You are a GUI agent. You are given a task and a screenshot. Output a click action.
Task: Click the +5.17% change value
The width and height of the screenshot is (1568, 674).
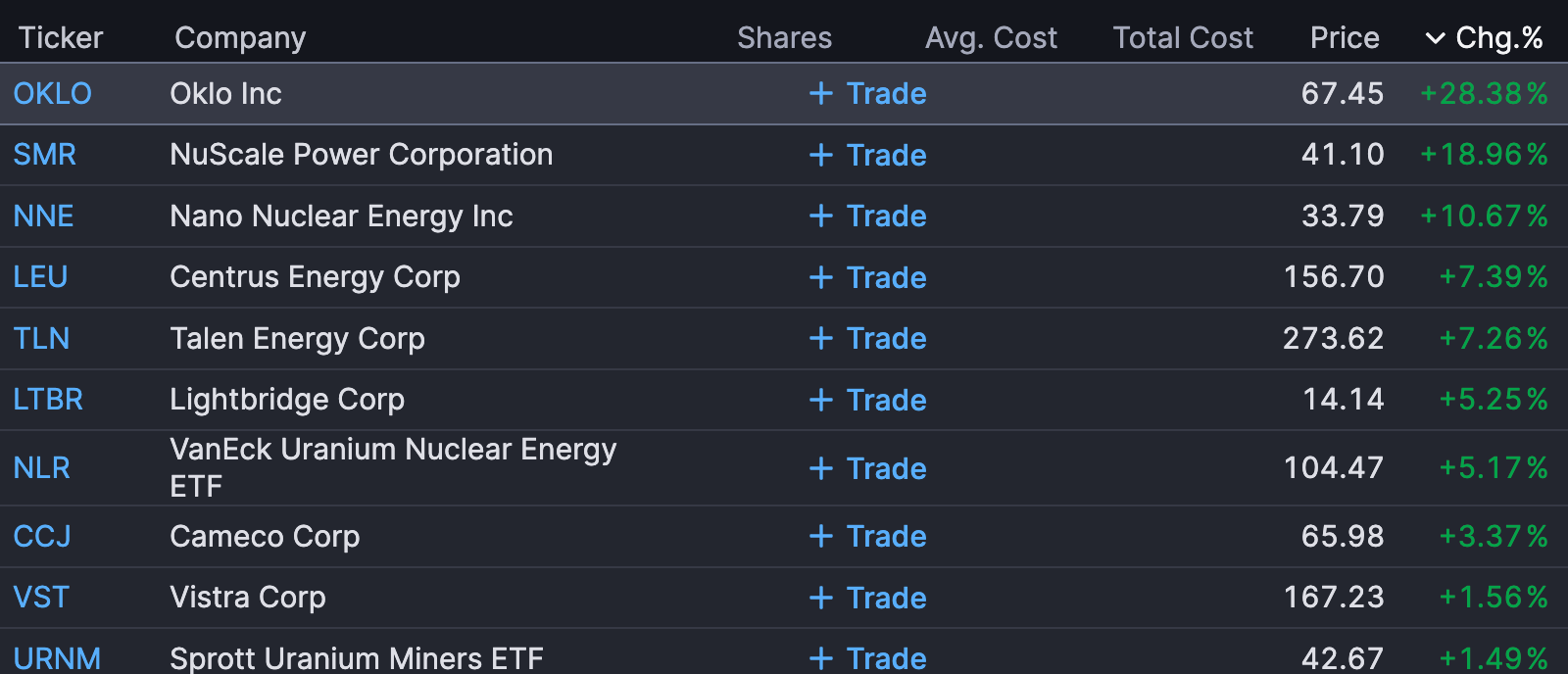tap(1493, 468)
